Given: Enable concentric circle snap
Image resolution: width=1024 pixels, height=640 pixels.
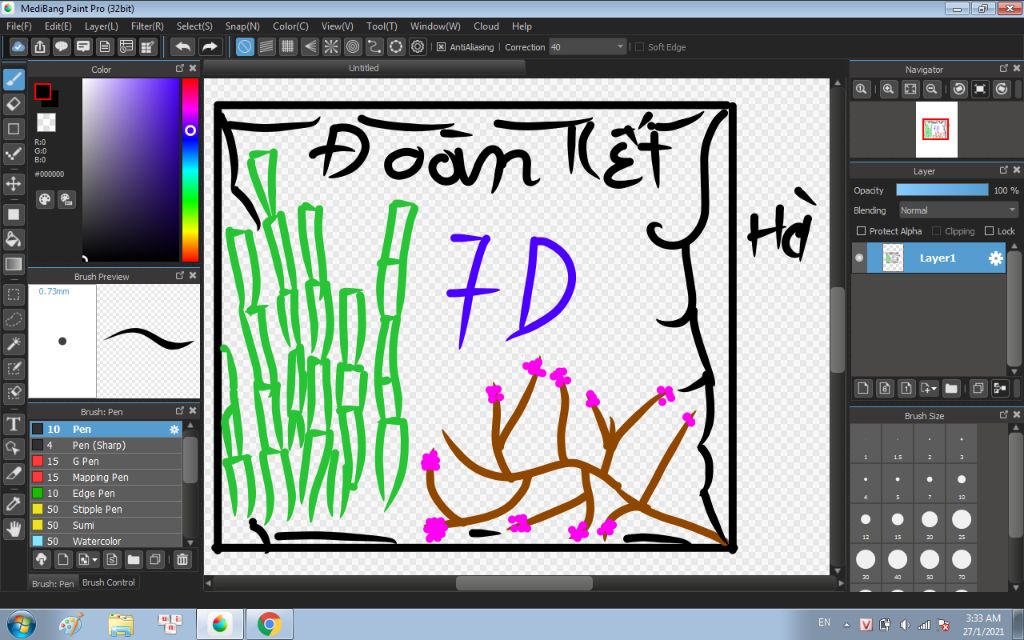Looking at the screenshot, I should pos(353,47).
